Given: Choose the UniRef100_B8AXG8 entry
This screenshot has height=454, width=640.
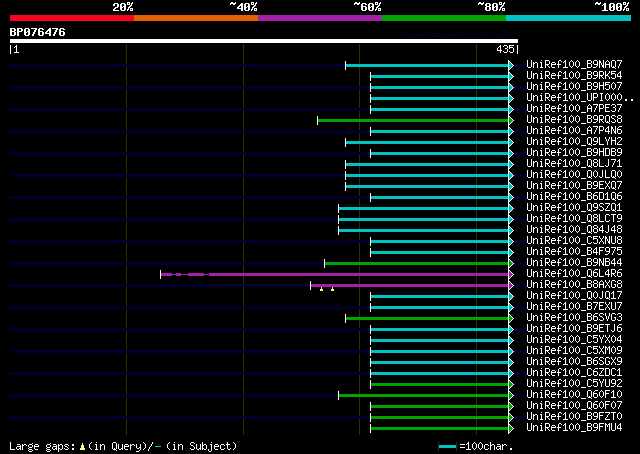Looking at the screenshot, I should click(x=574, y=285).
